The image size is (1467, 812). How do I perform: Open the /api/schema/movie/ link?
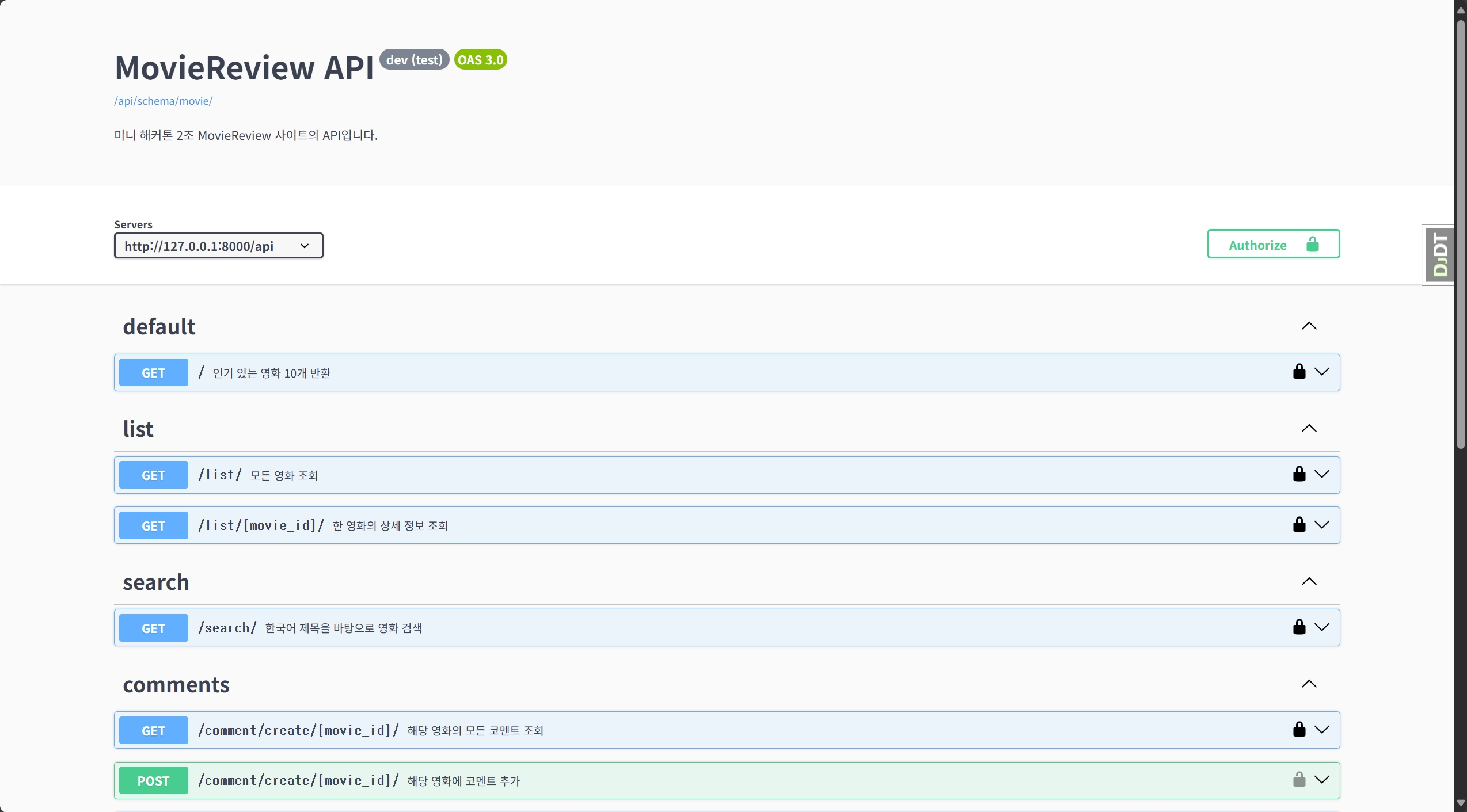coord(163,101)
